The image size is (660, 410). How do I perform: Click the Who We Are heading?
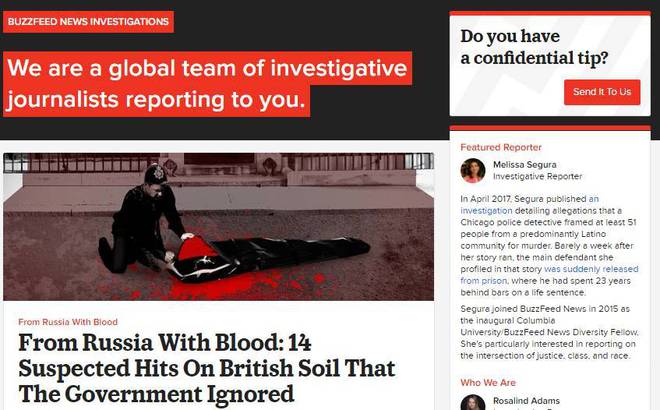point(488,383)
